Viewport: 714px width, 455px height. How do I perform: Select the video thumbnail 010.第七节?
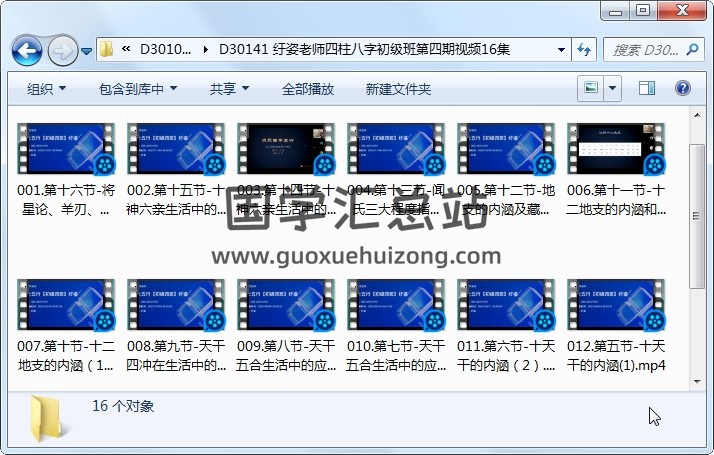point(396,305)
